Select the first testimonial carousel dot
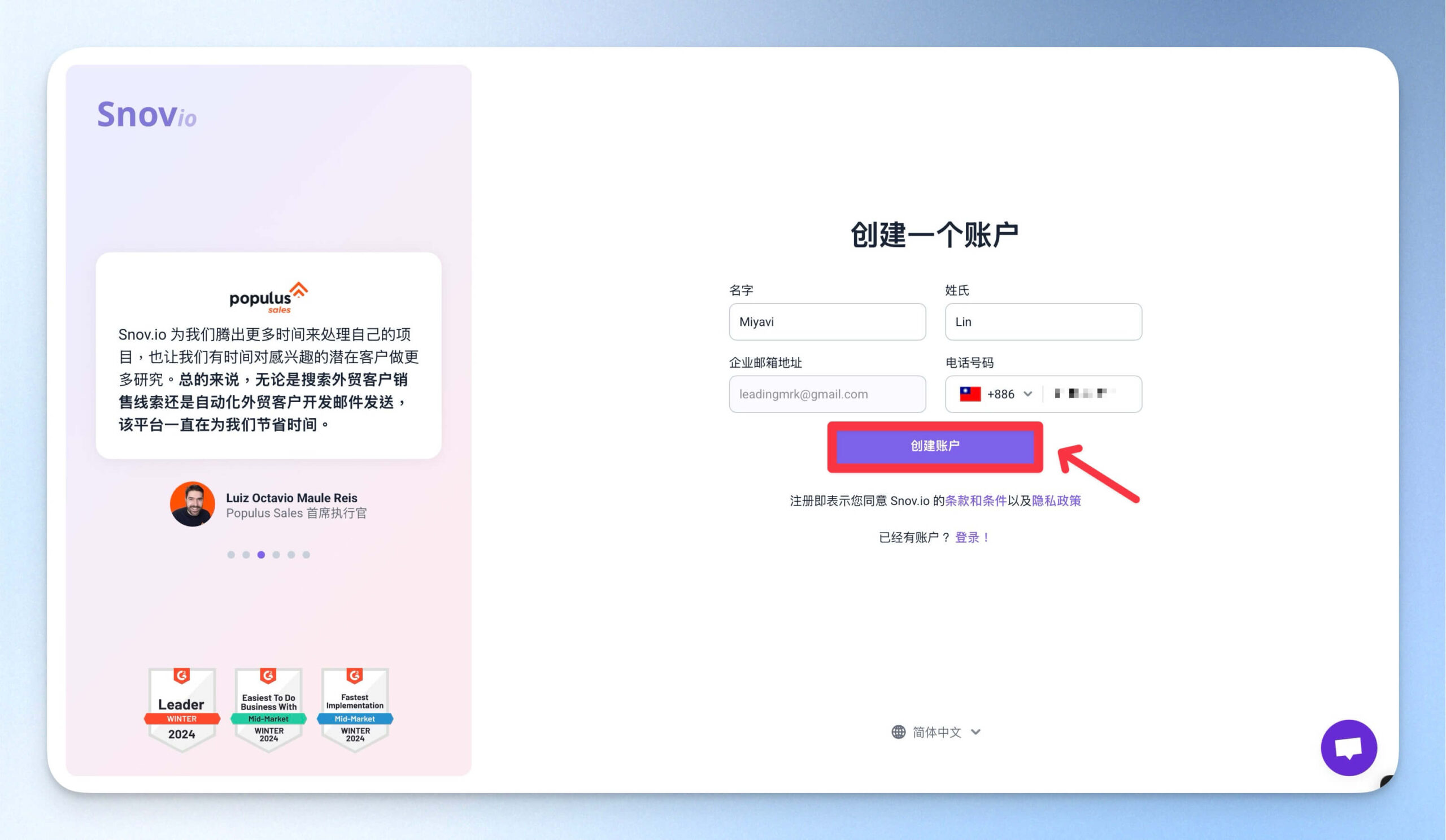The image size is (1446, 840). click(231, 555)
